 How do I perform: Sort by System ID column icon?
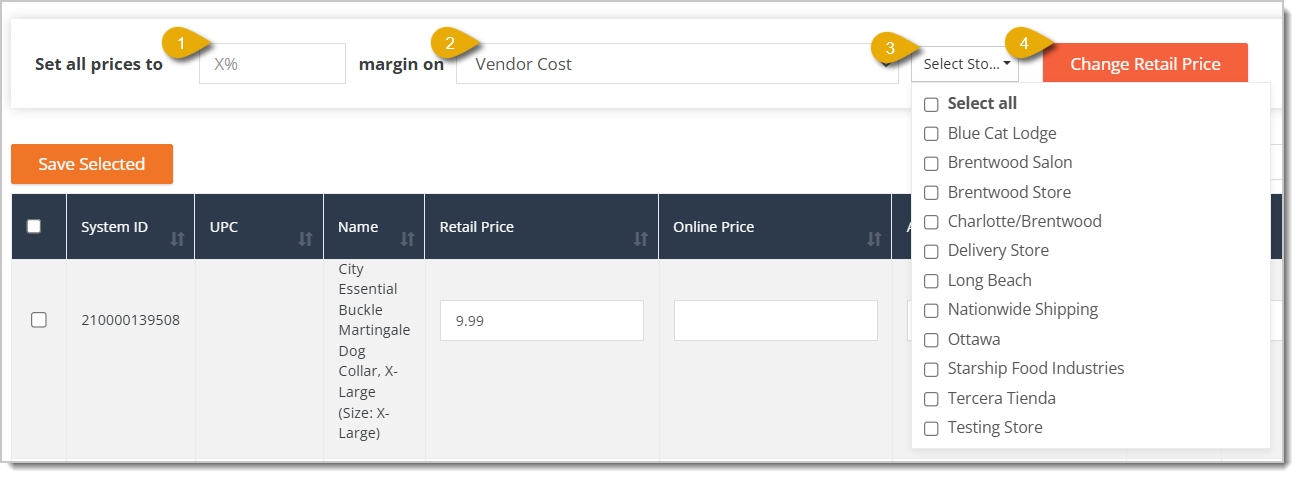tap(178, 239)
